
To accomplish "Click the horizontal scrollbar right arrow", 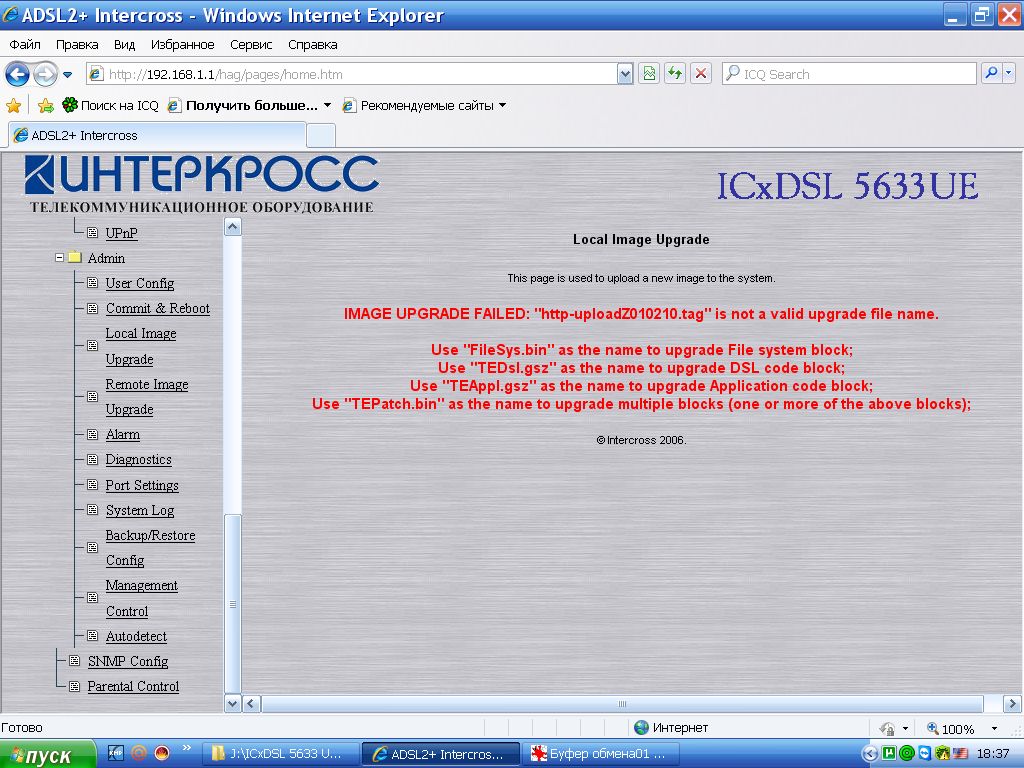I will point(1012,704).
